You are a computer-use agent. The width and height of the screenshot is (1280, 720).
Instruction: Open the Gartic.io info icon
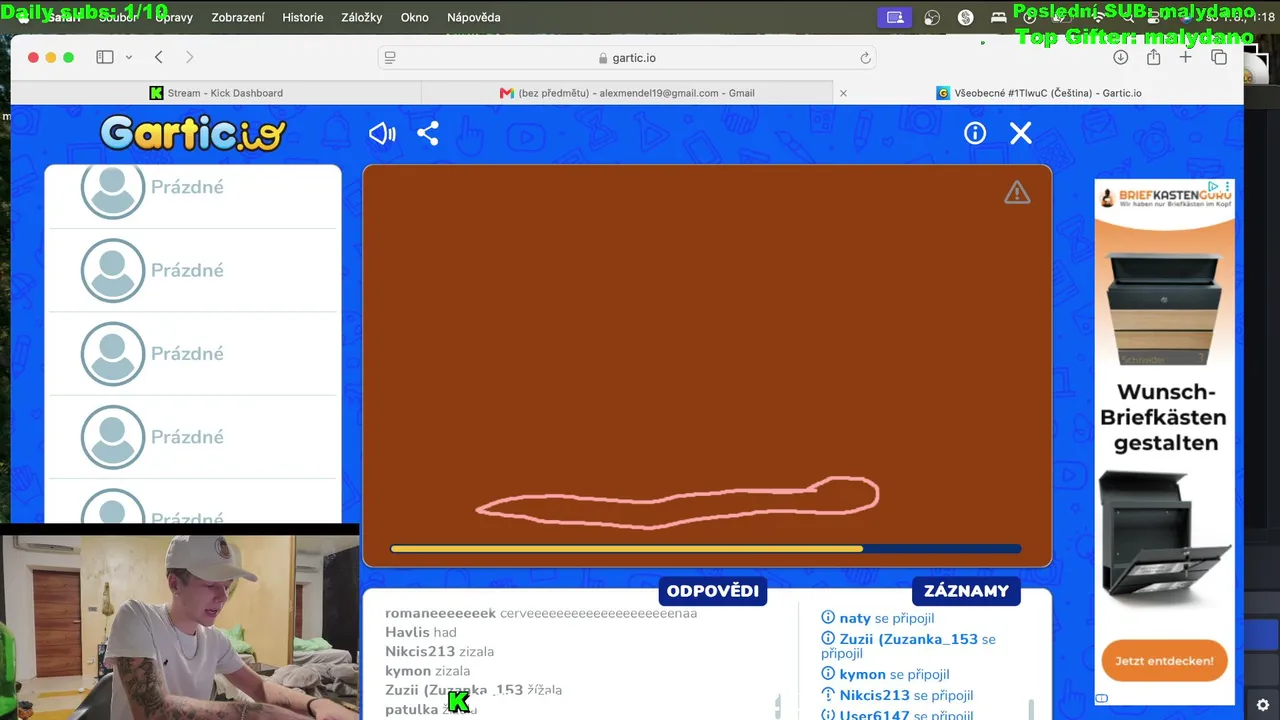[975, 134]
